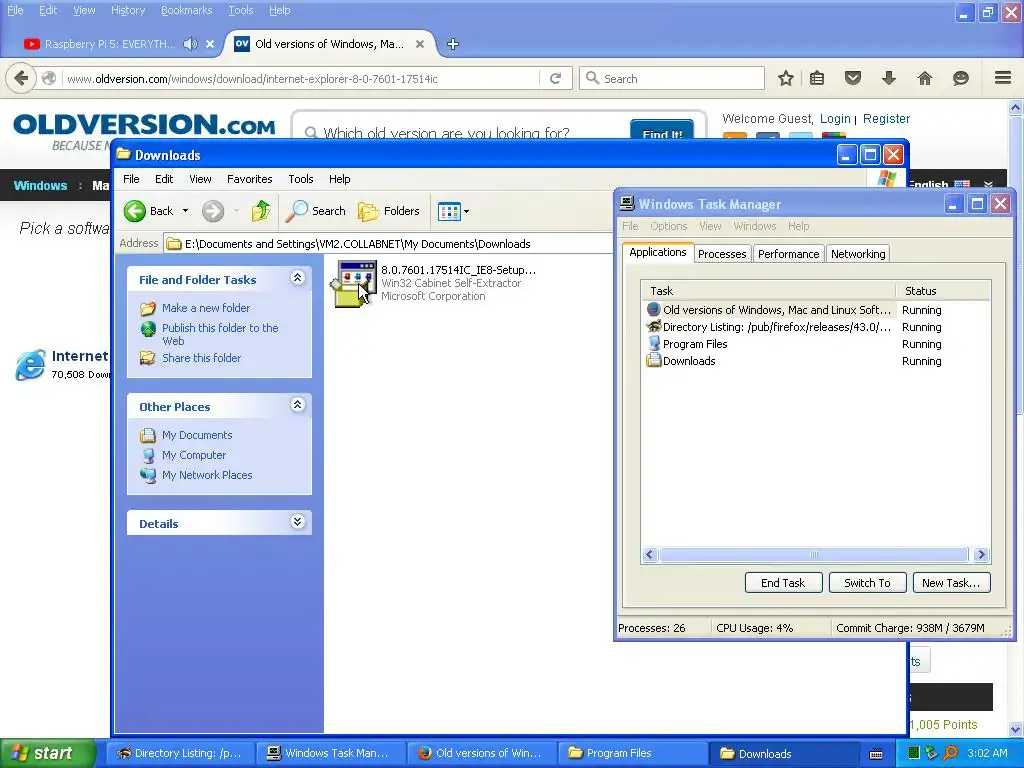Image resolution: width=1024 pixels, height=768 pixels.
Task: Collapse Other Places panel
Action: point(297,405)
